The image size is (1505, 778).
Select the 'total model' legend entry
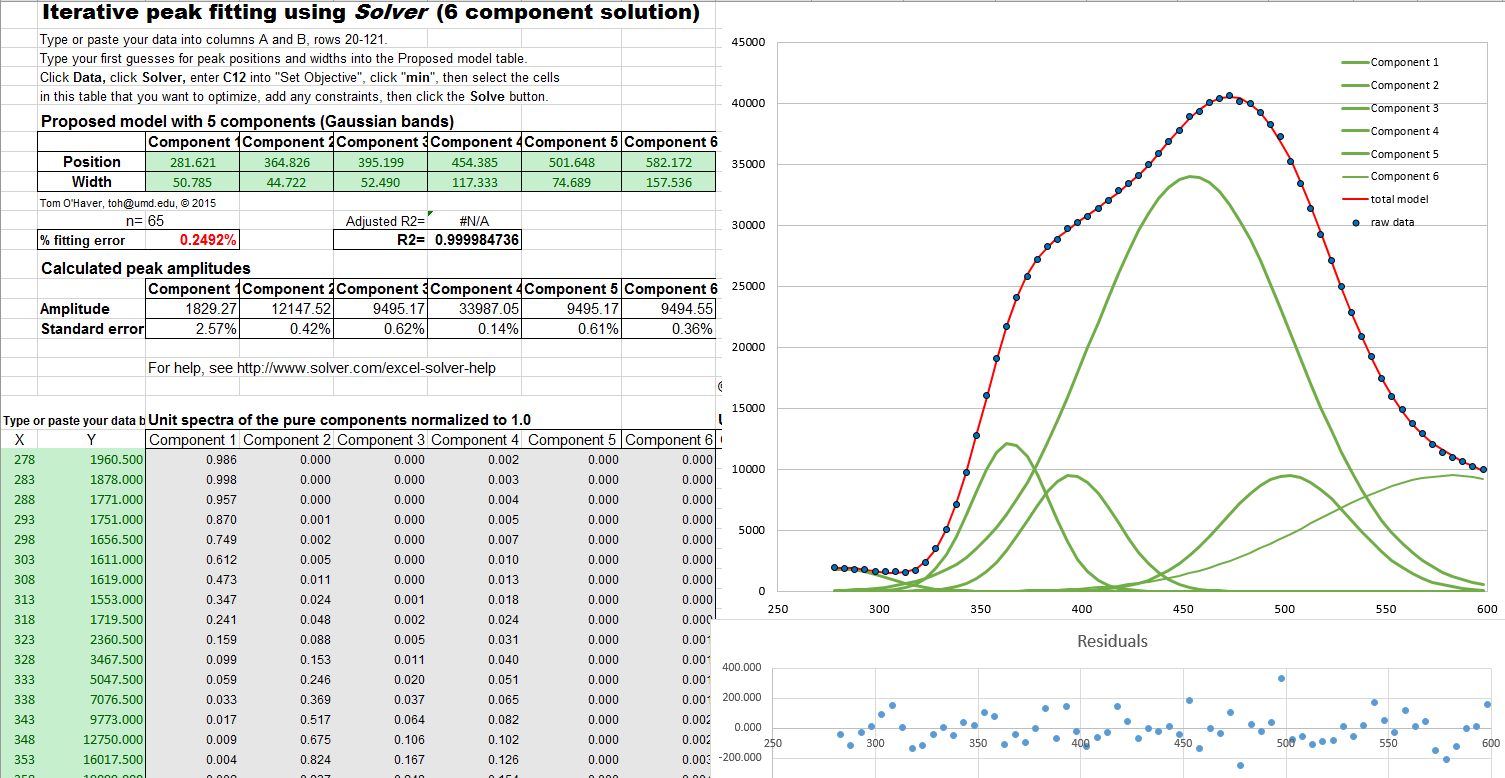pos(1399,199)
